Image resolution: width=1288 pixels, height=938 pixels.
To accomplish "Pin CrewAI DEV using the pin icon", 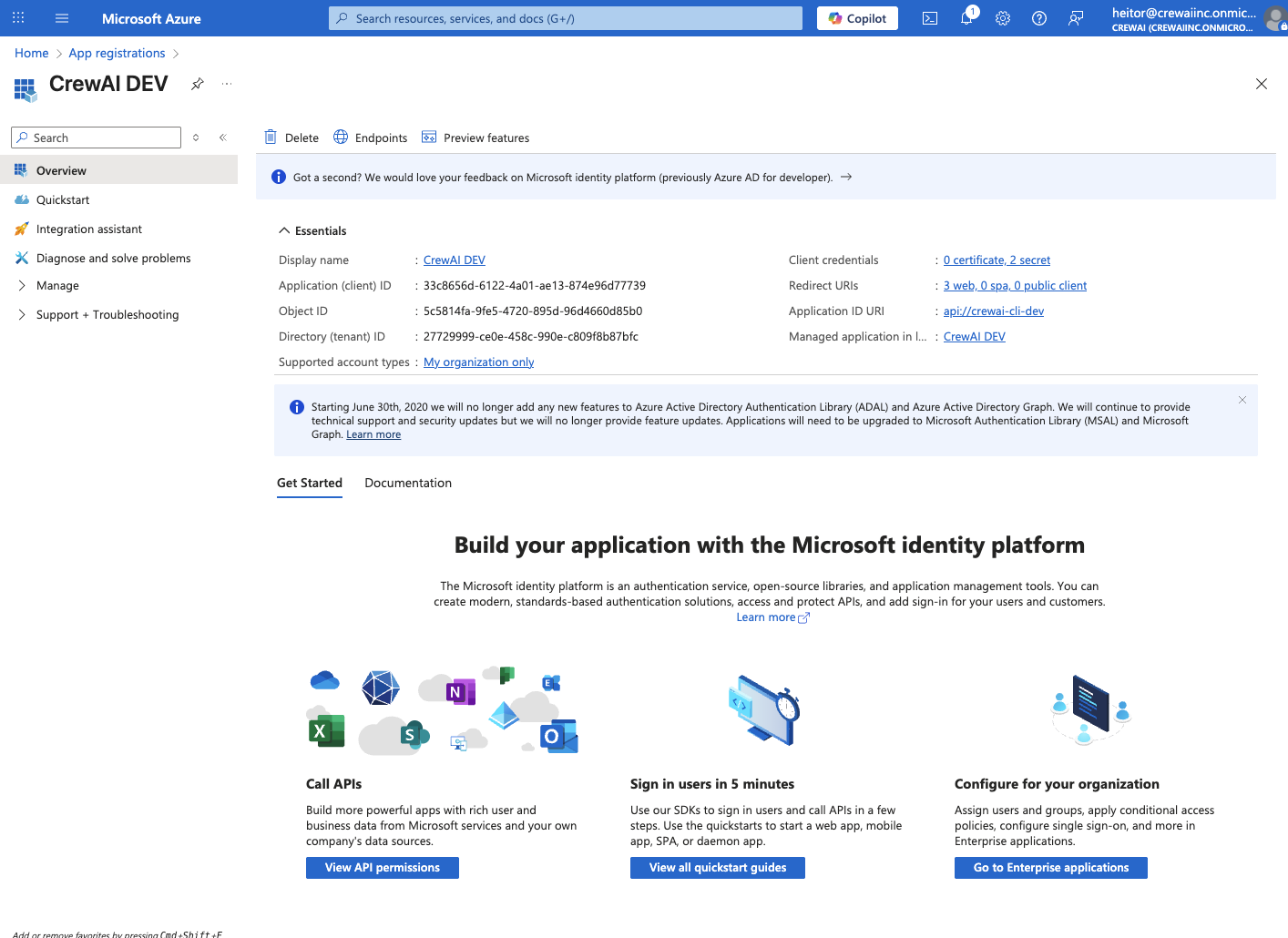I will (x=197, y=83).
